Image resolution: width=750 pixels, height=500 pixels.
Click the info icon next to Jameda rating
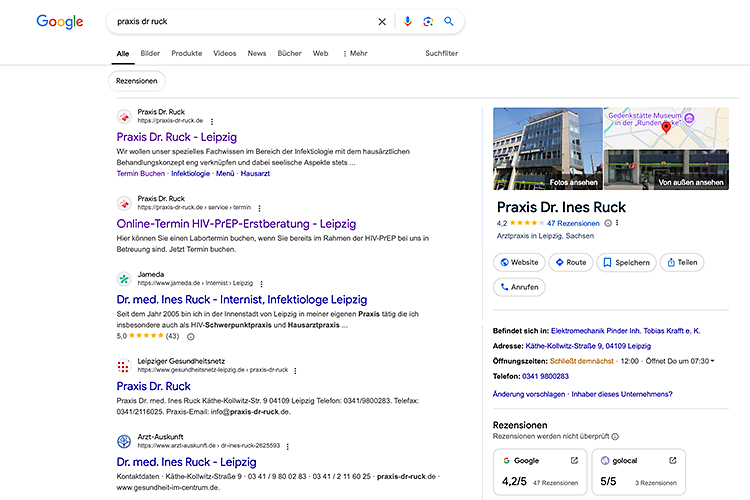point(191,337)
